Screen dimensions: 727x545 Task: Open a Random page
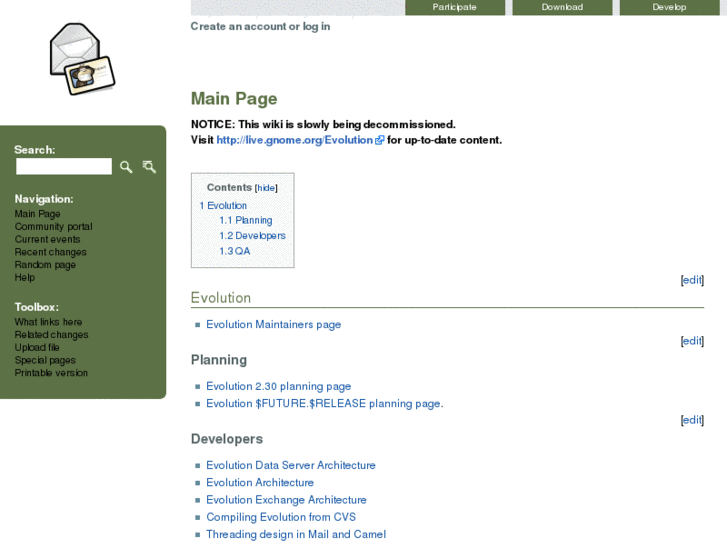pos(45,264)
